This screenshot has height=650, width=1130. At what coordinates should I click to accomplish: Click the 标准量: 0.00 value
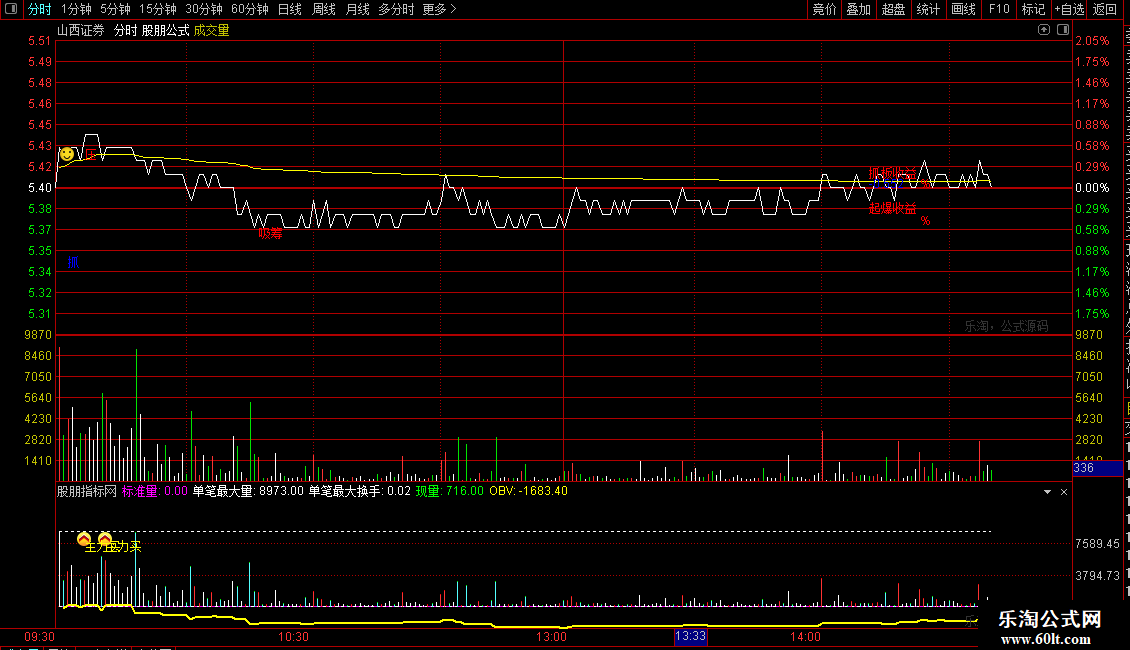click(x=155, y=491)
